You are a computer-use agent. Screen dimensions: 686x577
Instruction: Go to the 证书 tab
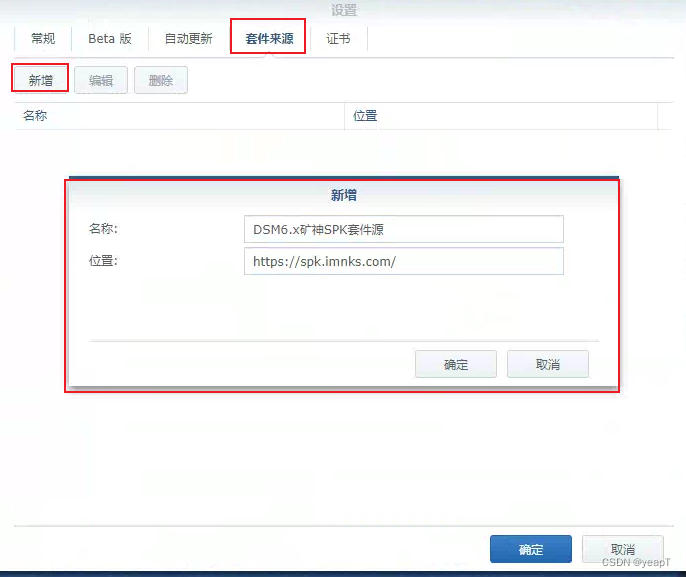point(338,38)
